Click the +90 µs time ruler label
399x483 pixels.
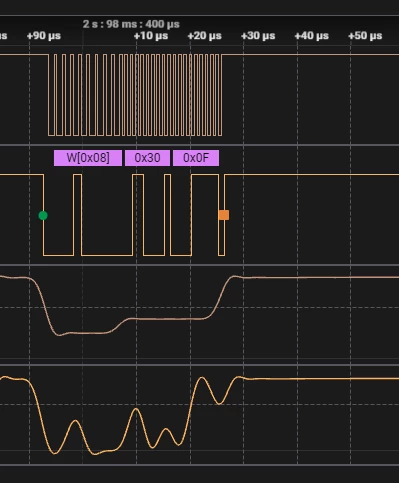click(44, 36)
